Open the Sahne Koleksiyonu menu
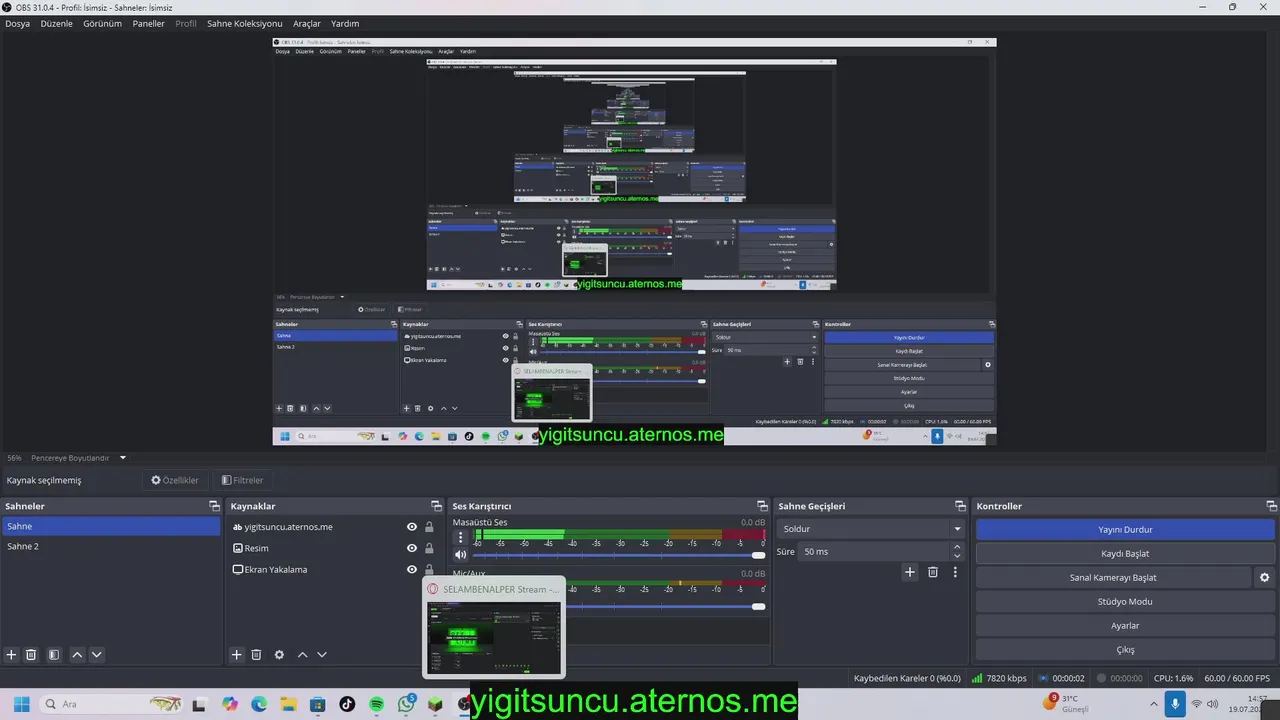 click(244, 23)
